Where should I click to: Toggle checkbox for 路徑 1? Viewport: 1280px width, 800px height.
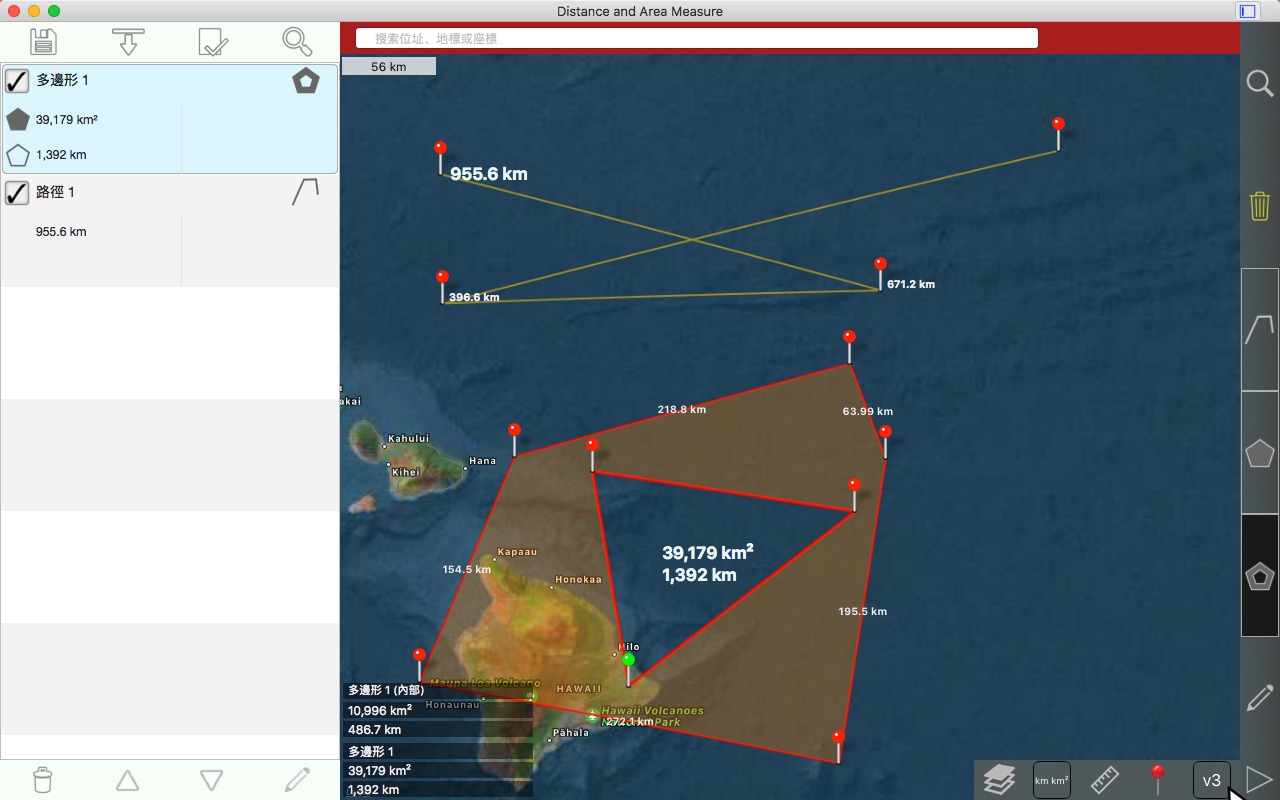[17, 192]
